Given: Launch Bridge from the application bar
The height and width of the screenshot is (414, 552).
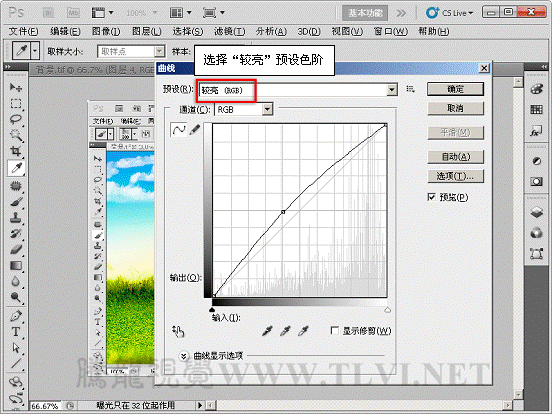Looking at the screenshot, I should point(49,13).
